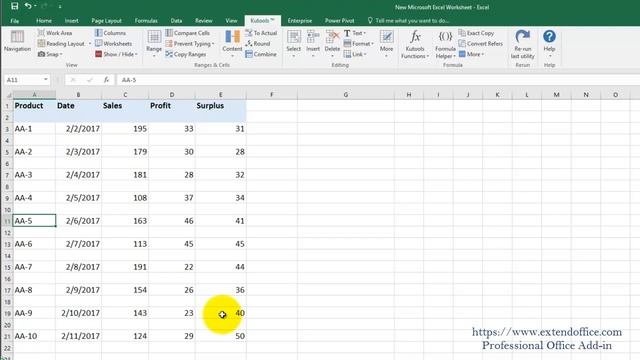640x360 pixels.
Task: Click To Actual
Action: (261, 33)
